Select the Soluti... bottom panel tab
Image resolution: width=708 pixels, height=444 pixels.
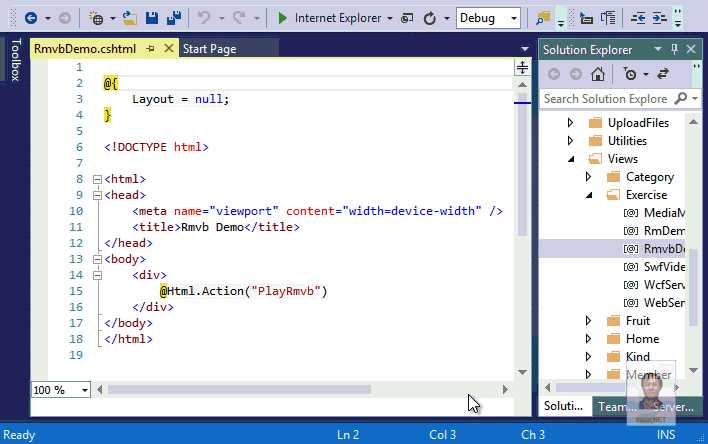click(563, 406)
